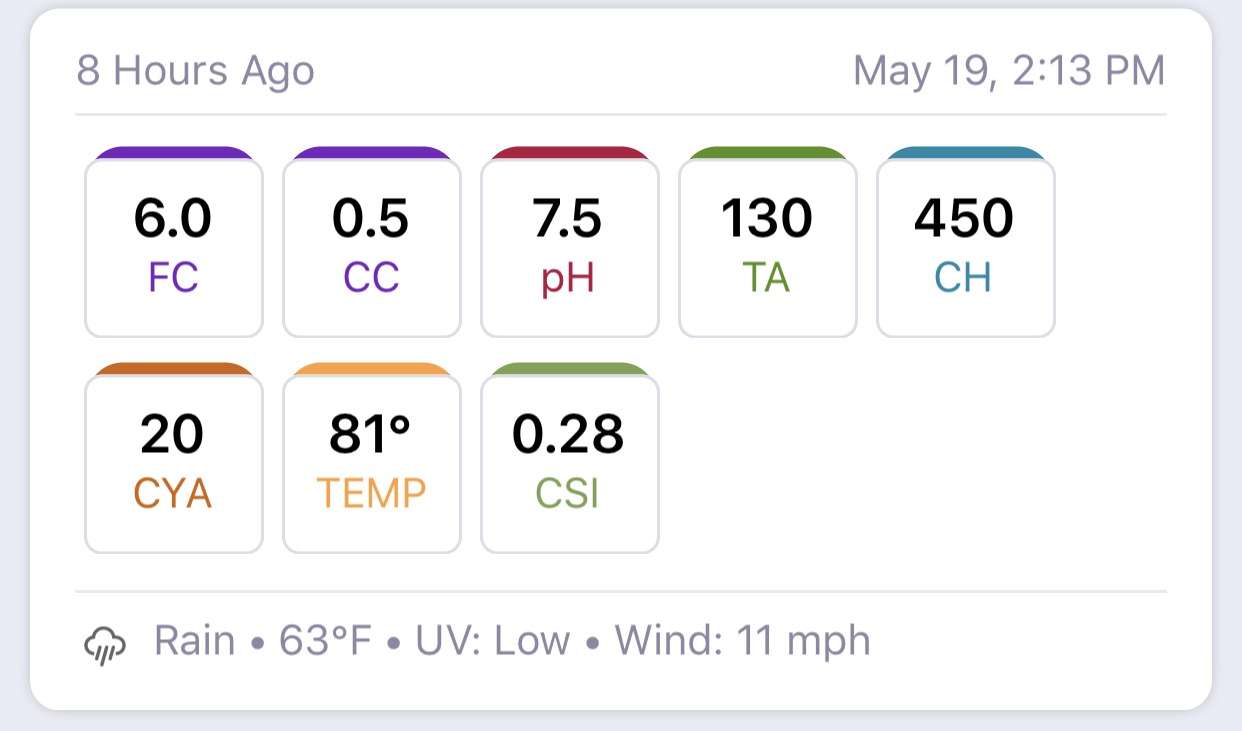The image size is (1242, 731).
Task: Tap the rain cloud weather icon
Action: coord(104,645)
